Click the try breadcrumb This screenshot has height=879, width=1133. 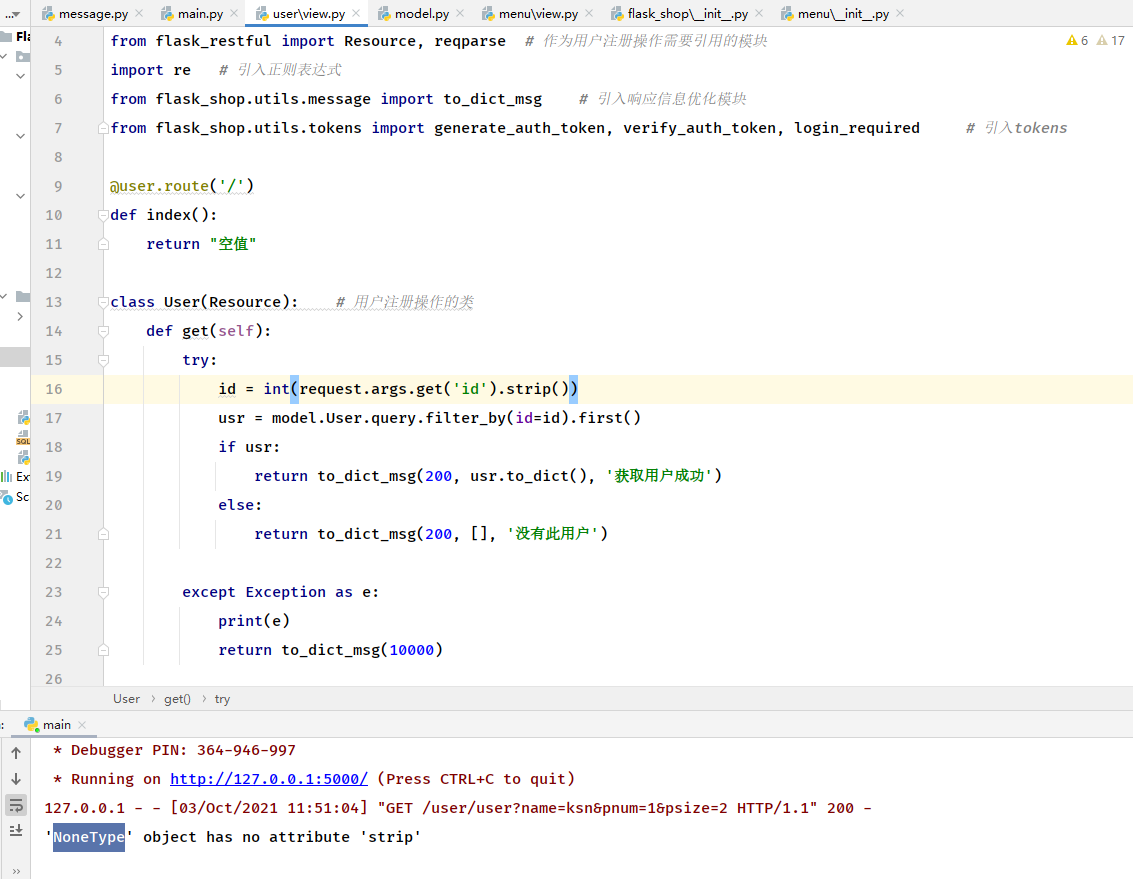click(222, 699)
